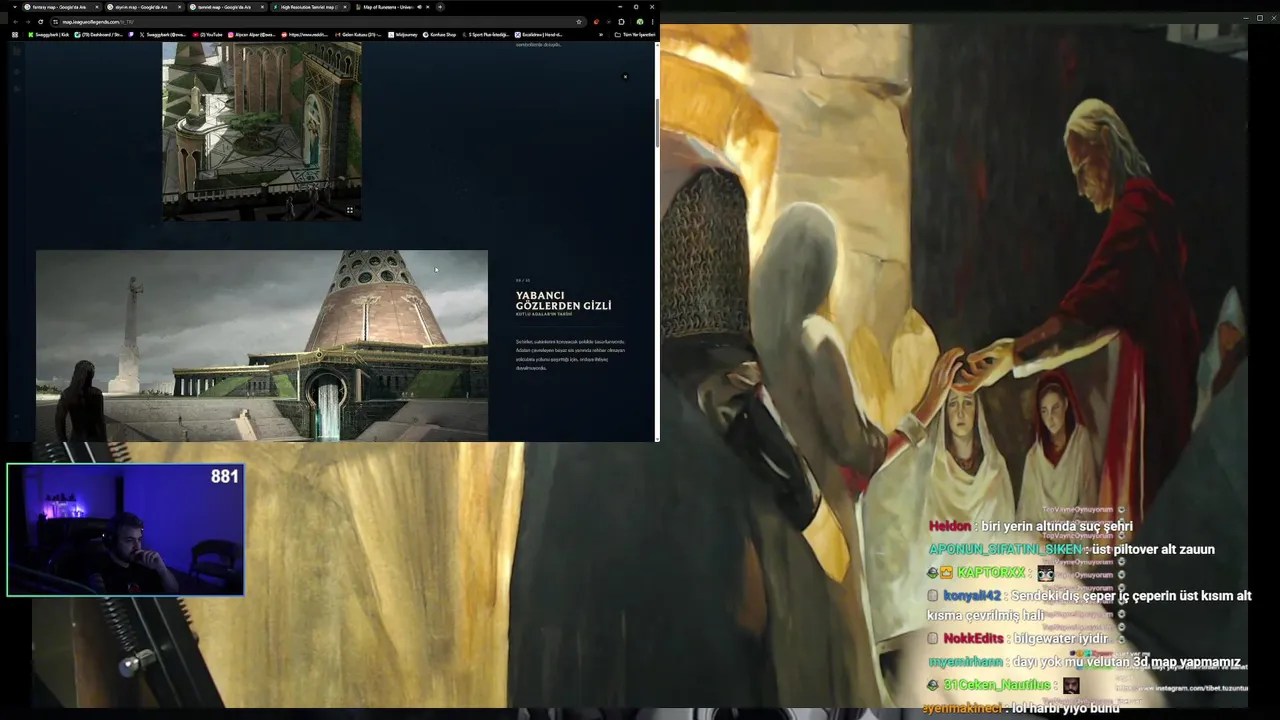Viewport: 1280px width, 720px height.
Task: Click the emote in KAPTORXX's message
Action: (1045, 573)
